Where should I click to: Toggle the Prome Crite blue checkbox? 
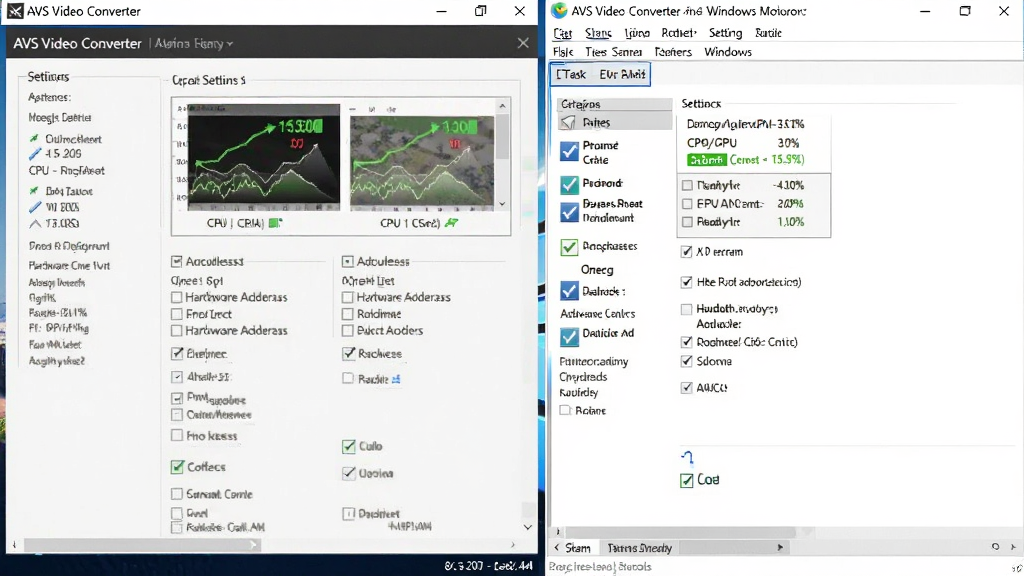pos(569,152)
